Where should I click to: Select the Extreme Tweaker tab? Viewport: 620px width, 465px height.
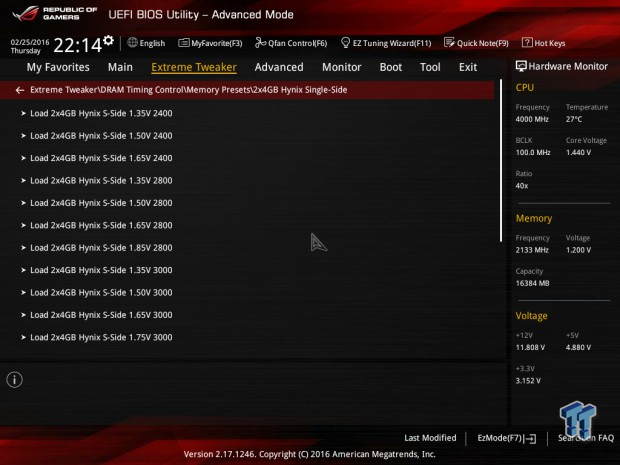[194, 67]
